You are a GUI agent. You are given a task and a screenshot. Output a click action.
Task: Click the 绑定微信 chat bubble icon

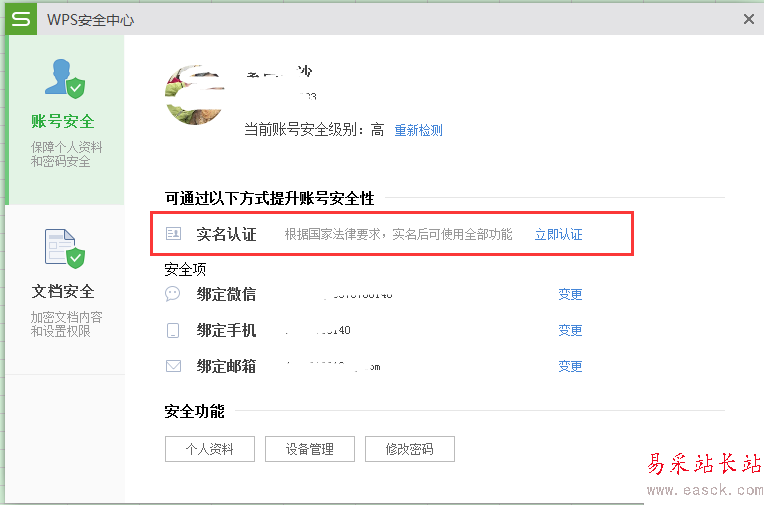coord(172,294)
